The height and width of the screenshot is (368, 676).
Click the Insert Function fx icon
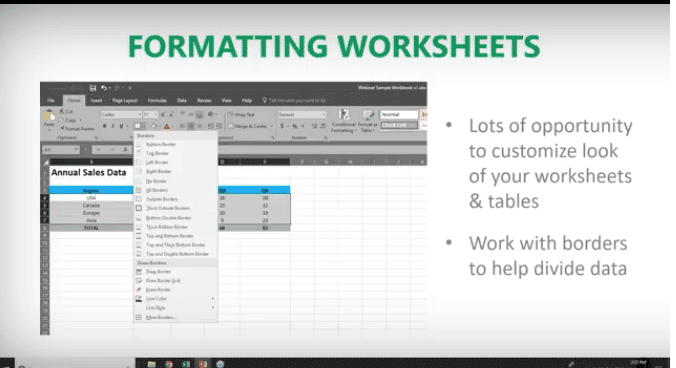[x=125, y=150]
